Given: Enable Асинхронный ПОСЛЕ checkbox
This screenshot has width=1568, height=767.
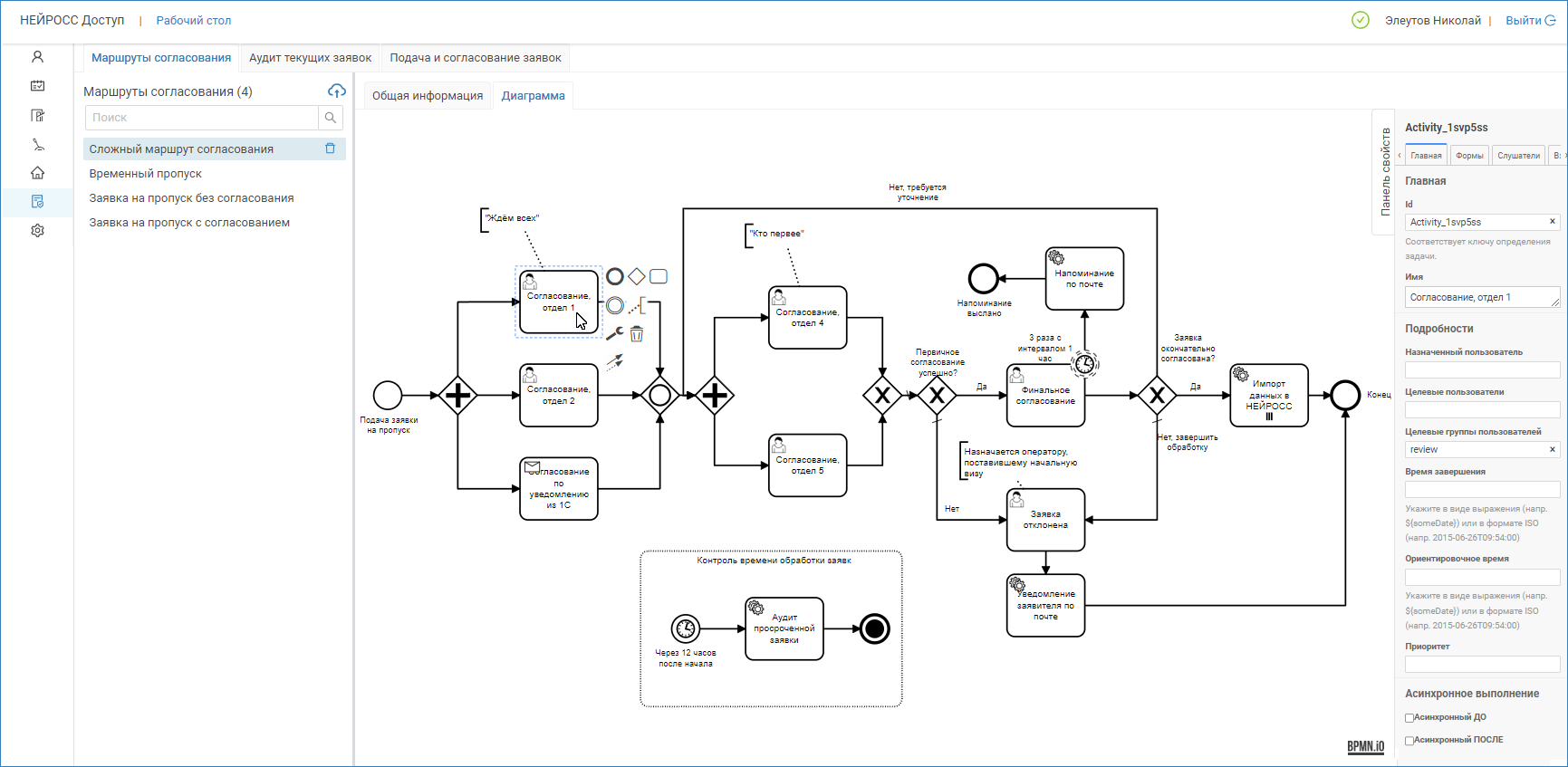Looking at the screenshot, I should 1409,741.
